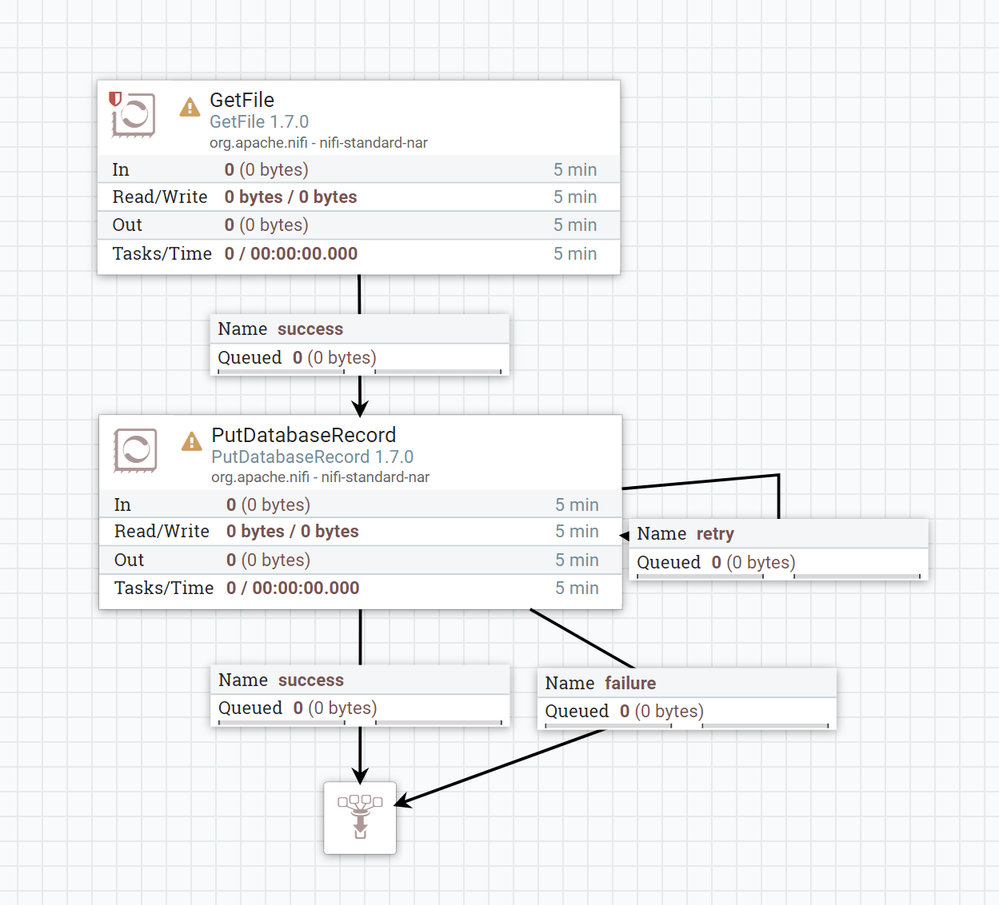Click the PutDatabaseRecord 1.7.0 version text
Viewport: 999px width, 905px height.
312,457
